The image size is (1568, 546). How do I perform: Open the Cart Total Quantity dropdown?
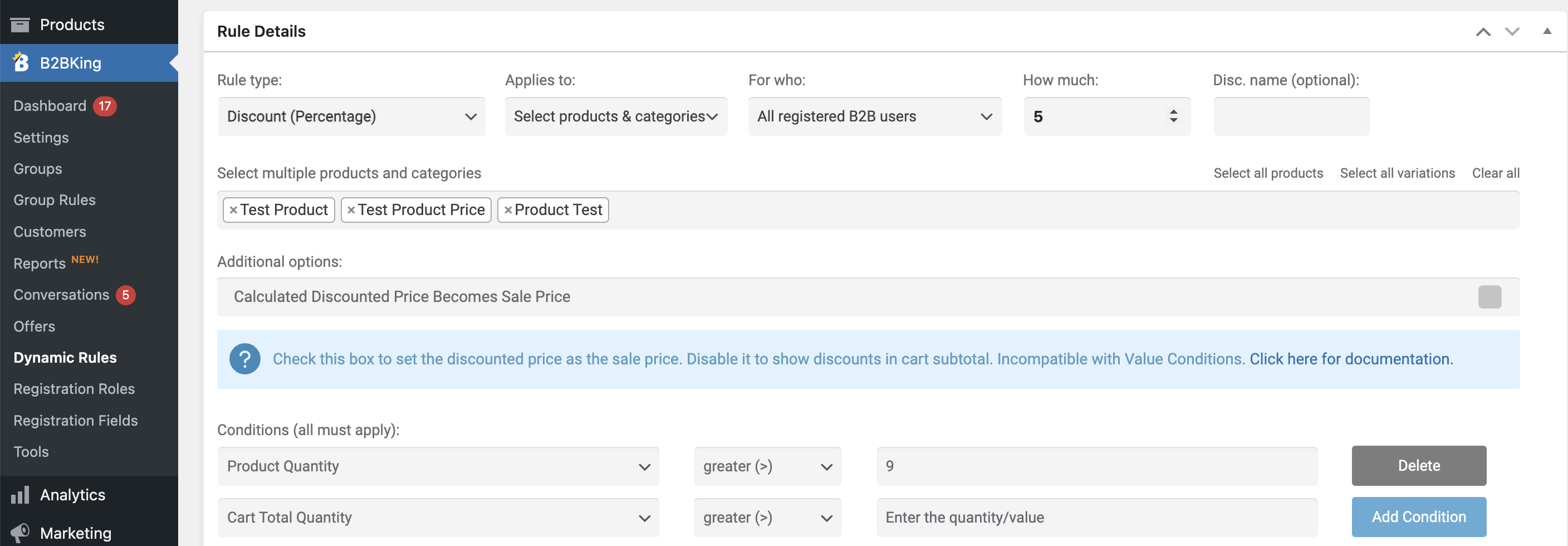coord(438,518)
